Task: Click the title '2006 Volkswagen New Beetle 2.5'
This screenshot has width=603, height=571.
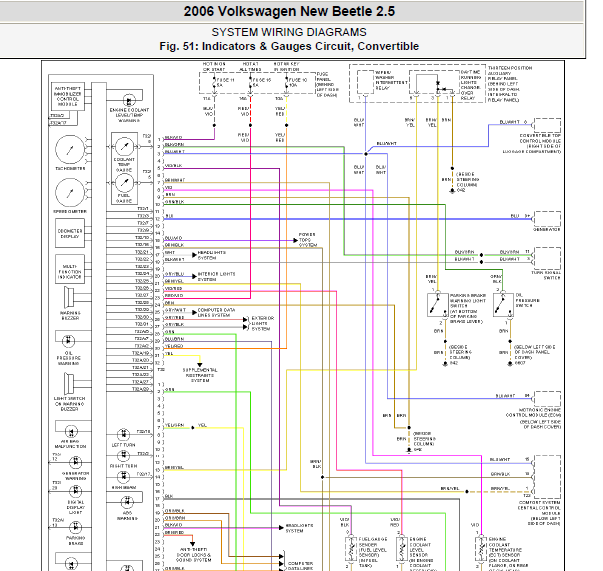Action: [x=289, y=11]
